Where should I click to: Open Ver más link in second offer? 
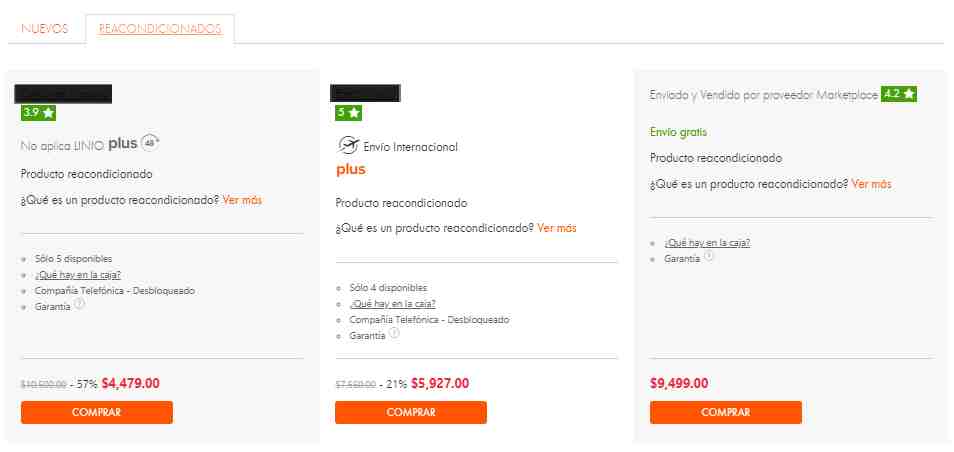click(557, 228)
